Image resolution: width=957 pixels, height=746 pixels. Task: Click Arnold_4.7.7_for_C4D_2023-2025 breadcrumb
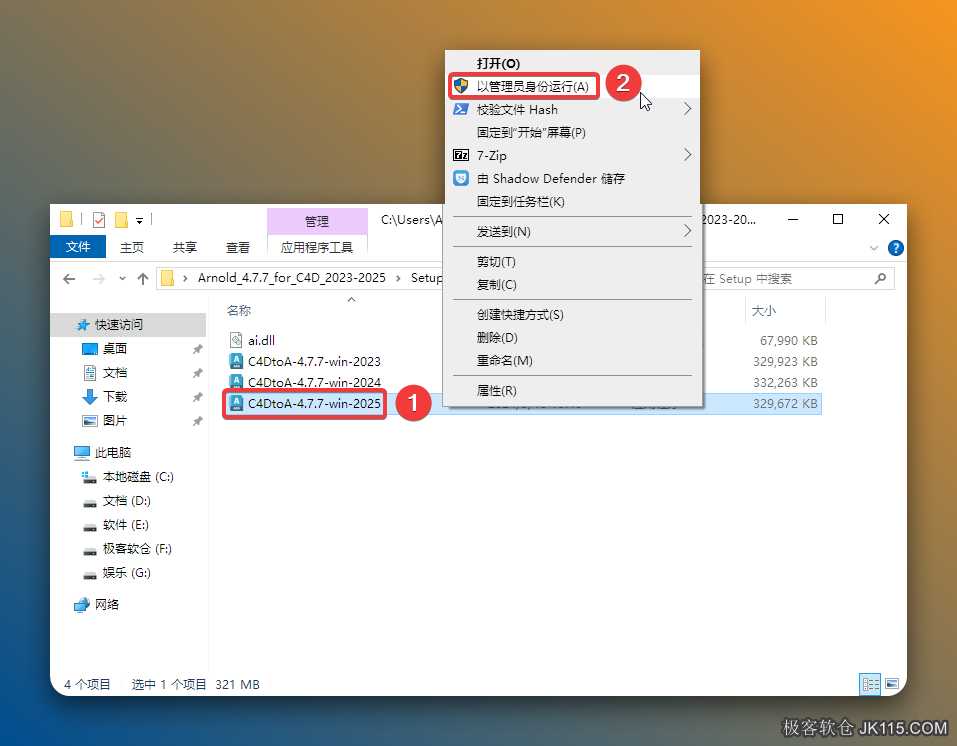pos(292,278)
